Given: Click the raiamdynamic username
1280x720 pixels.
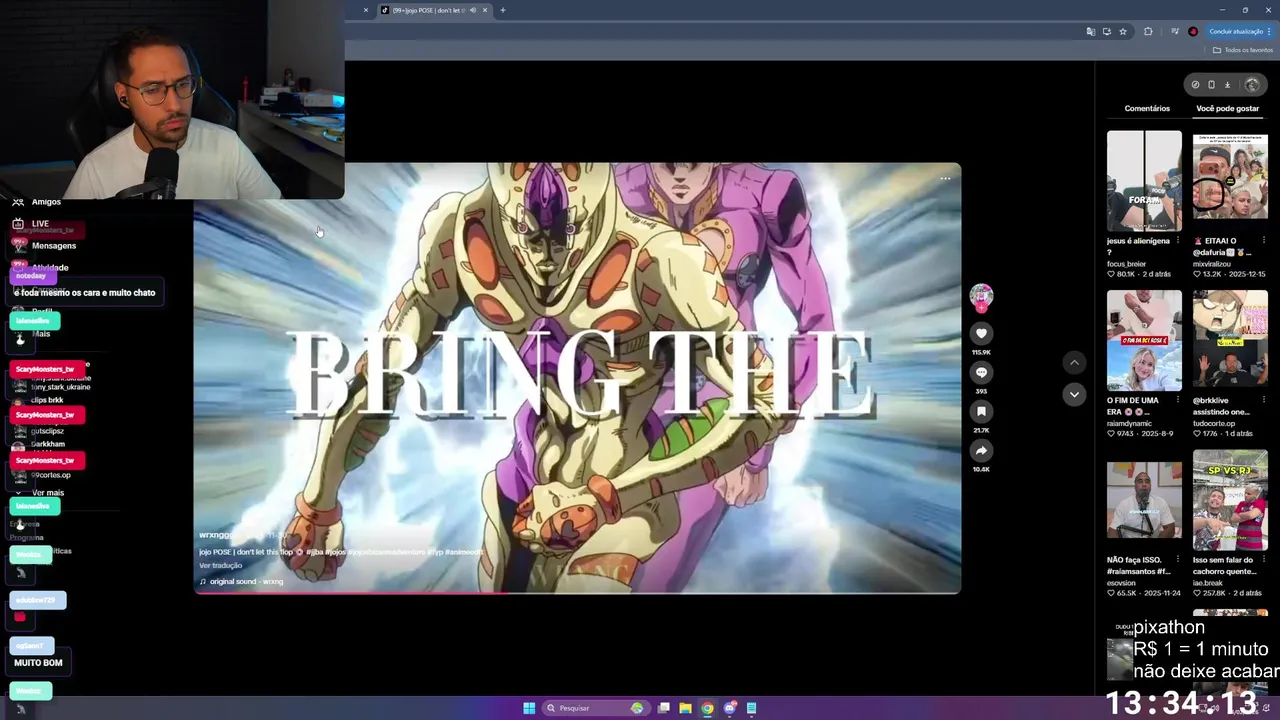Looking at the screenshot, I should pyautogui.click(x=1128, y=423).
